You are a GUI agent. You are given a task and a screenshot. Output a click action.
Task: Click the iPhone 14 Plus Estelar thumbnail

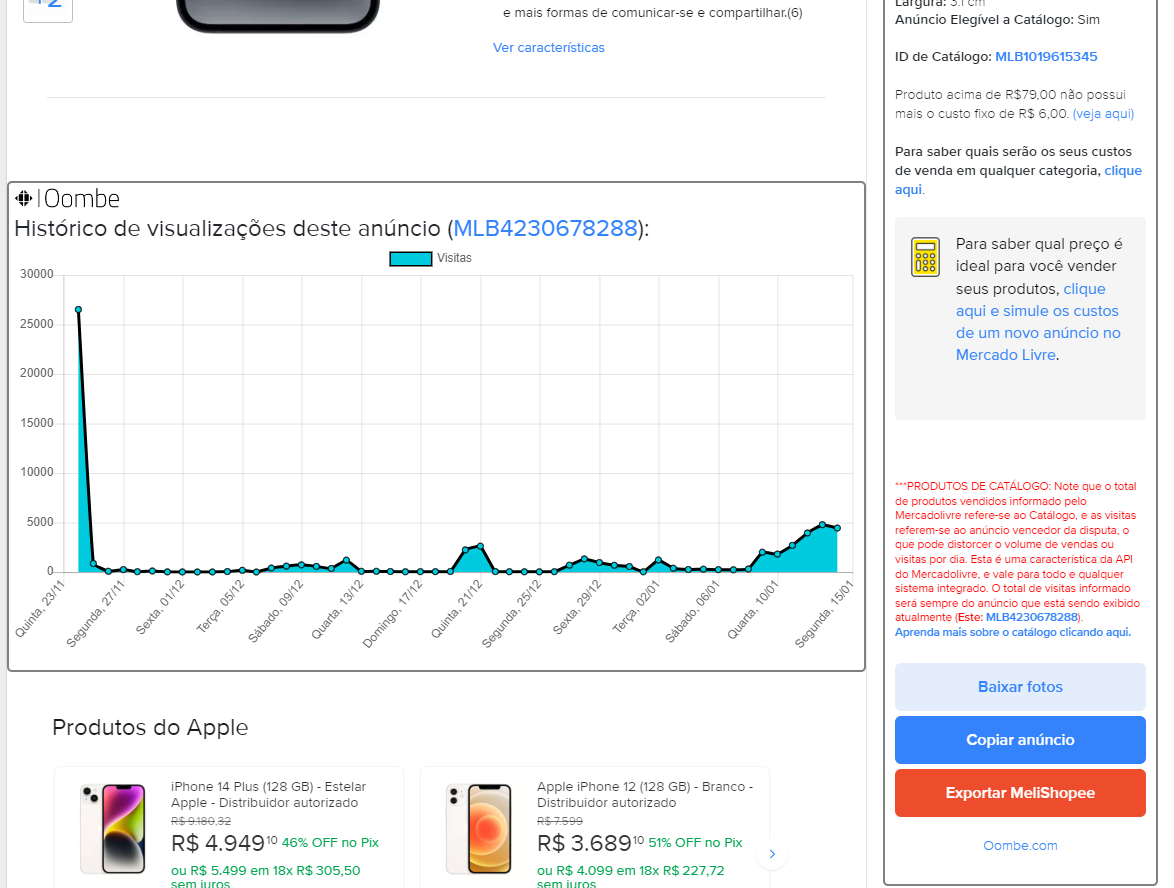pos(113,828)
